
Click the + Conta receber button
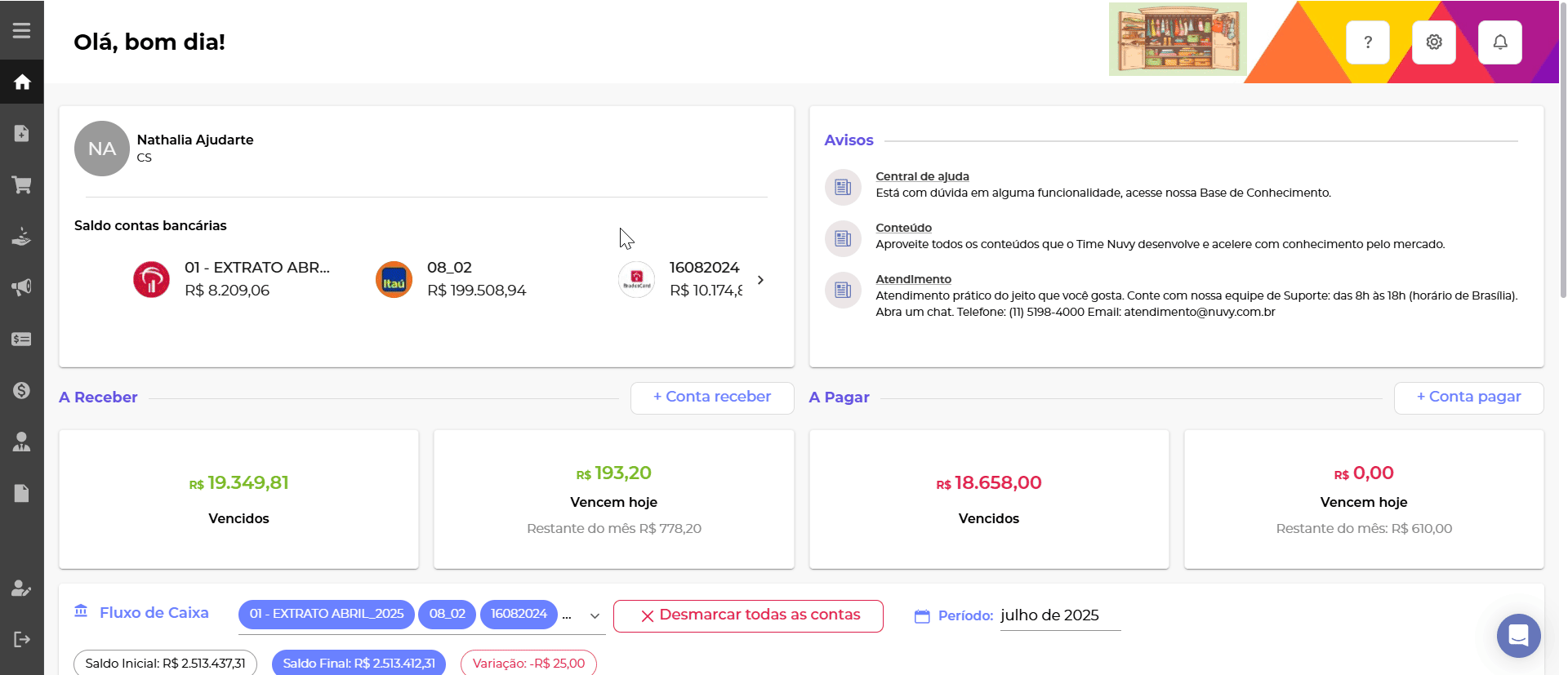click(711, 397)
